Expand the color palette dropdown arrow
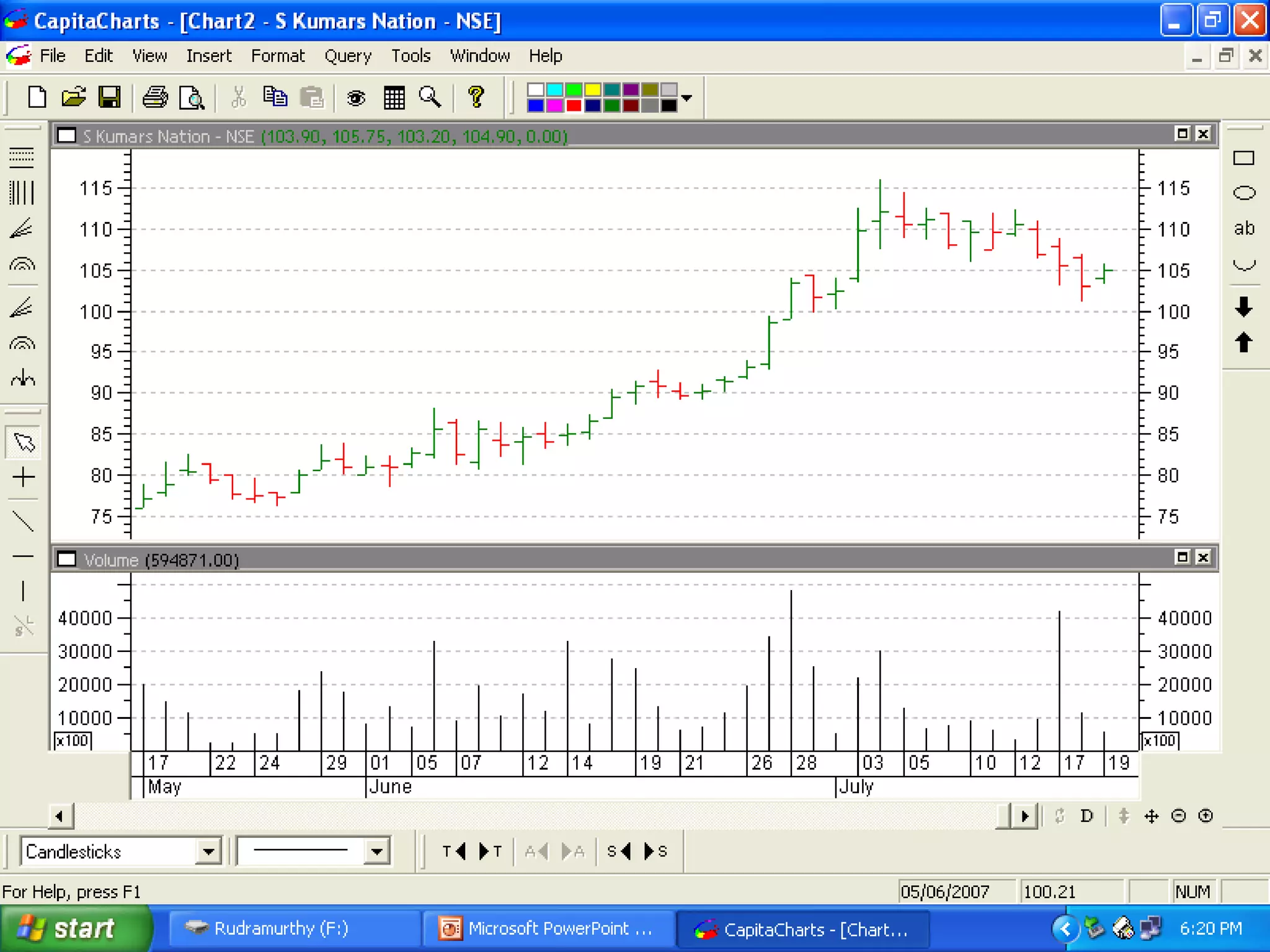 click(x=686, y=98)
